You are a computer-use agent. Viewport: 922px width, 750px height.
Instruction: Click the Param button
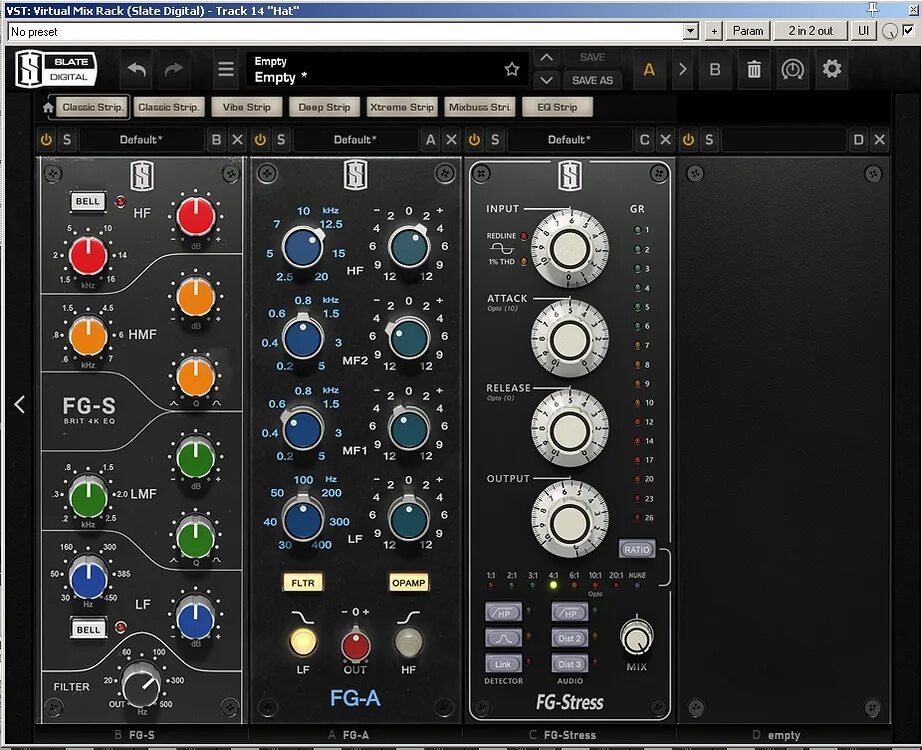click(x=748, y=31)
